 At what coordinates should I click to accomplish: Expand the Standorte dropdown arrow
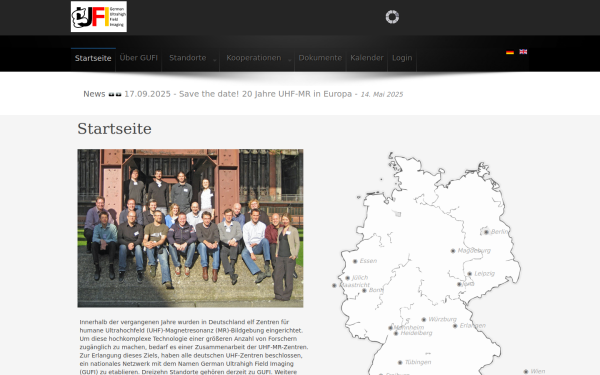pyautogui.click(x=215, y=60)
